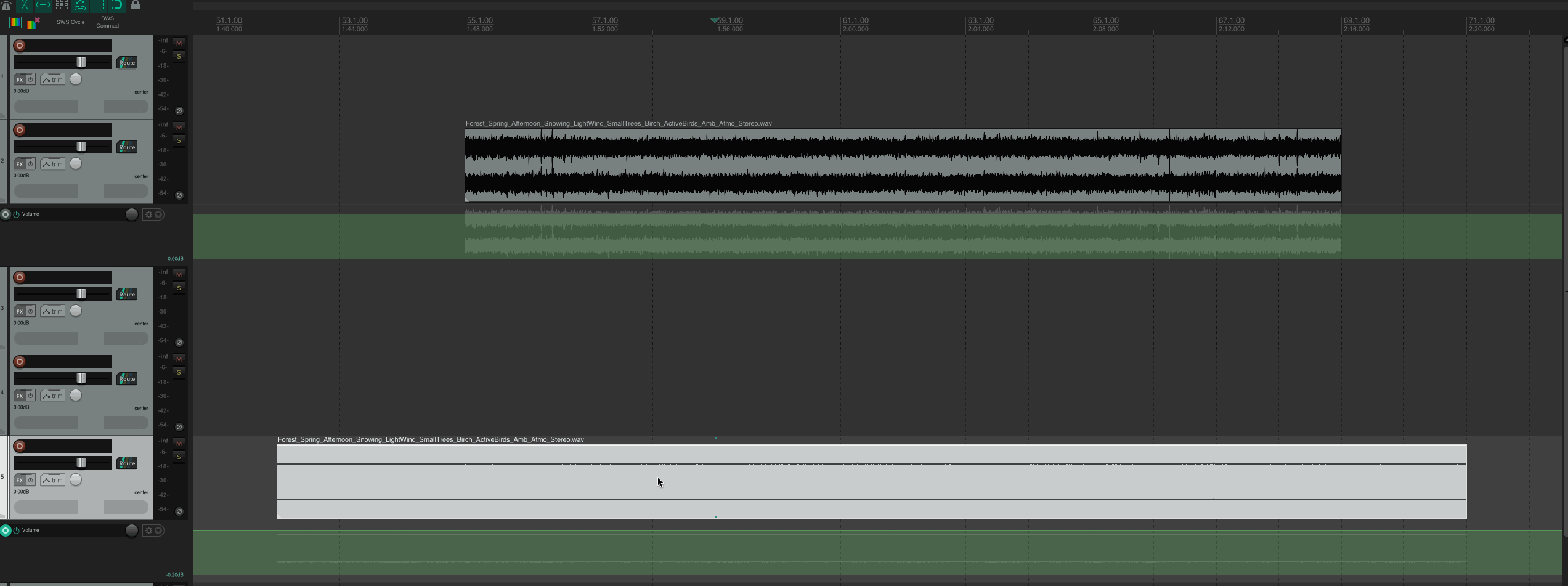Viewport: 1568px width, 586px height.
Task: Arm track 5 for recording
Action: [x=20, y=446]
